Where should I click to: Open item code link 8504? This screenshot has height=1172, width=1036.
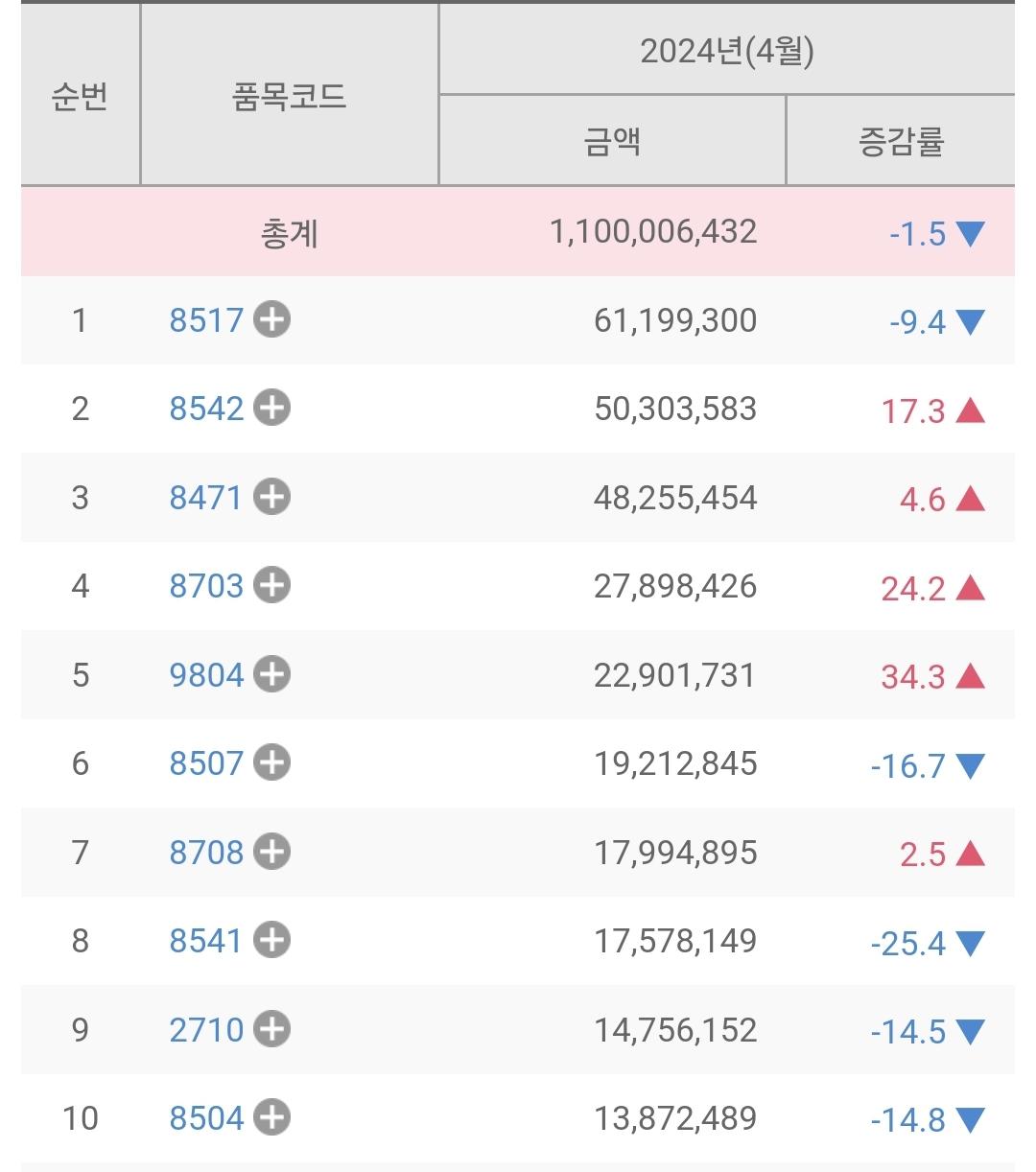[x=206, y=1118]
